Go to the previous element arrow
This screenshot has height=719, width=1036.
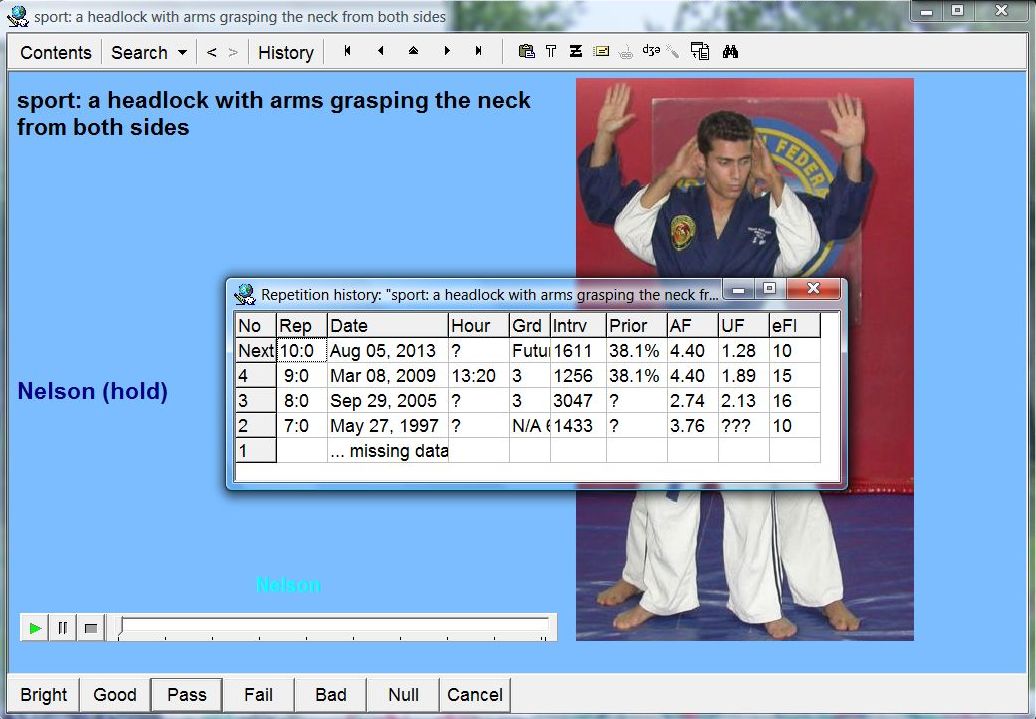(380, 51)
